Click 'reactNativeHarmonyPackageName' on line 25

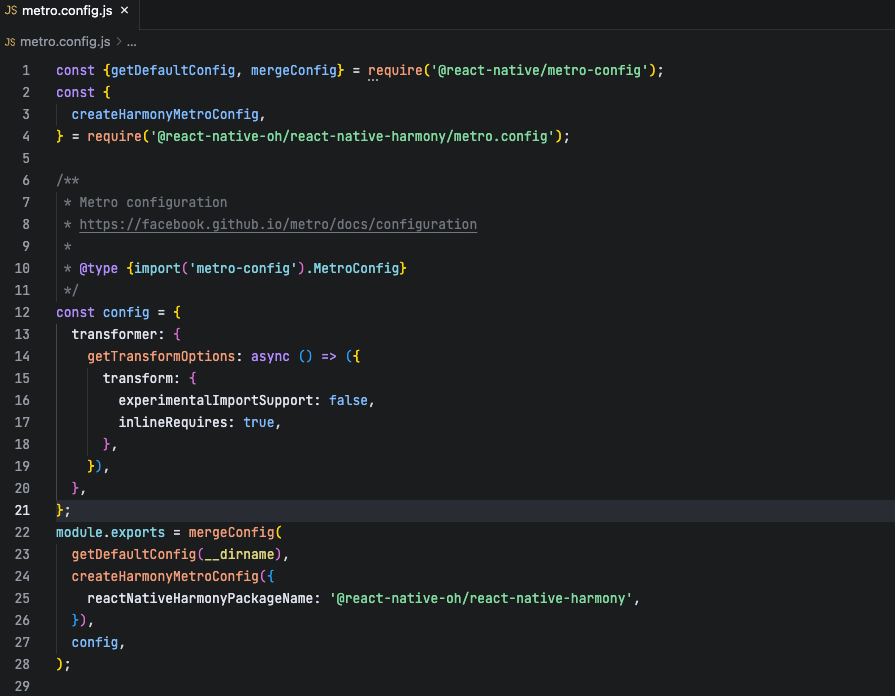(200, 598)
